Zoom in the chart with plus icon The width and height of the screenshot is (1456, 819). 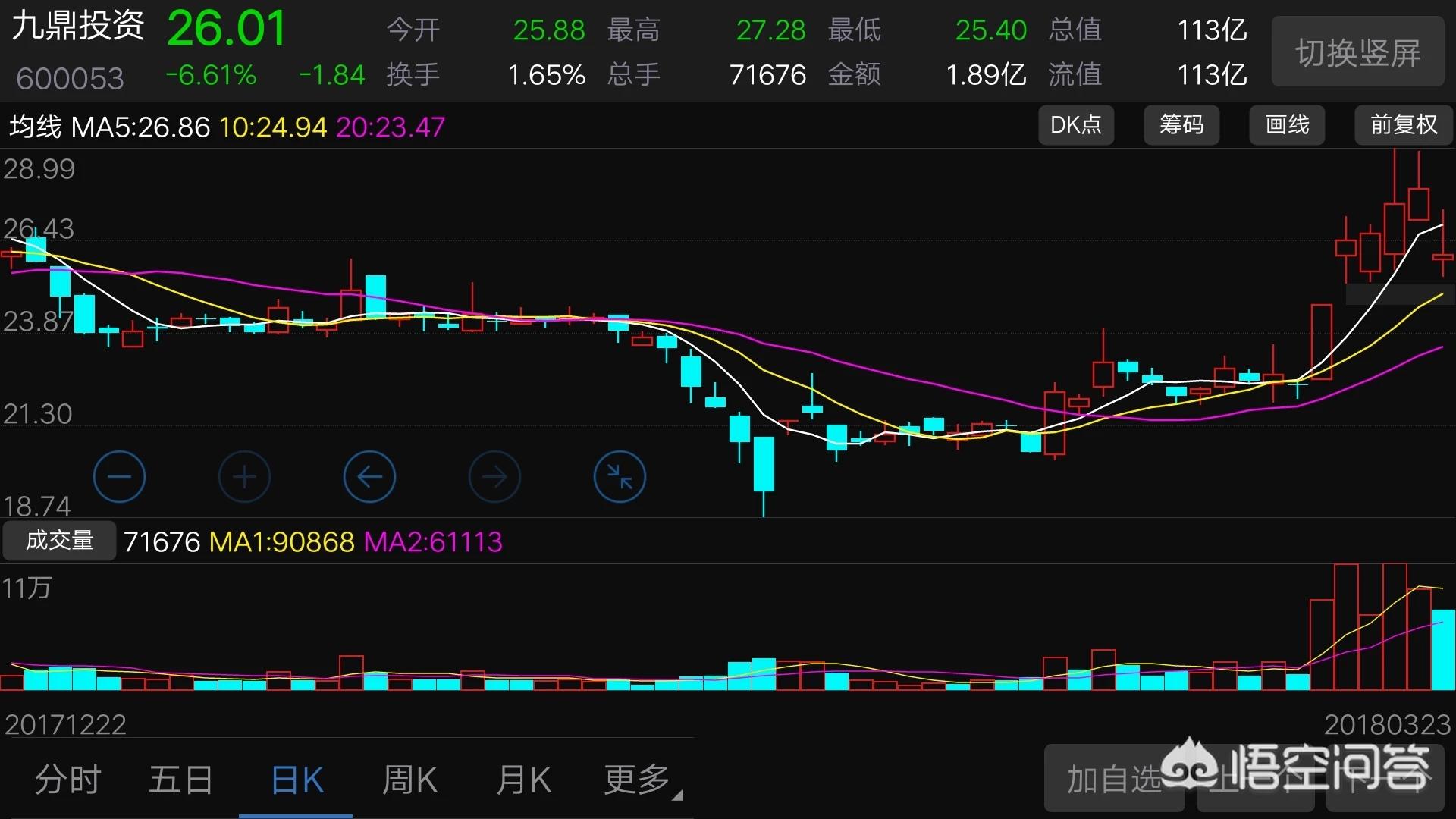click(244, 476)
